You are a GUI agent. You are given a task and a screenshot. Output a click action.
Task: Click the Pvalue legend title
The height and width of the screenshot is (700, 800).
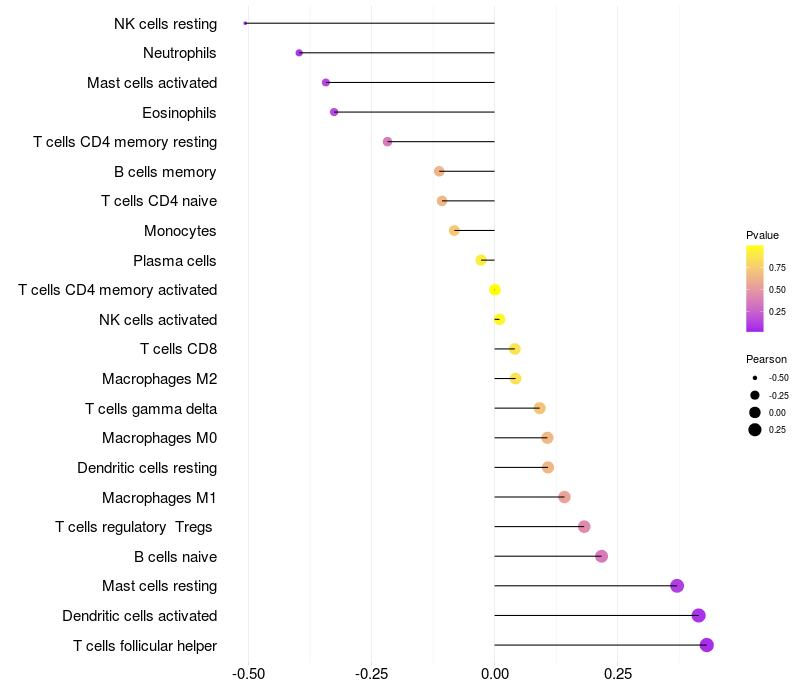pos(762,235)
